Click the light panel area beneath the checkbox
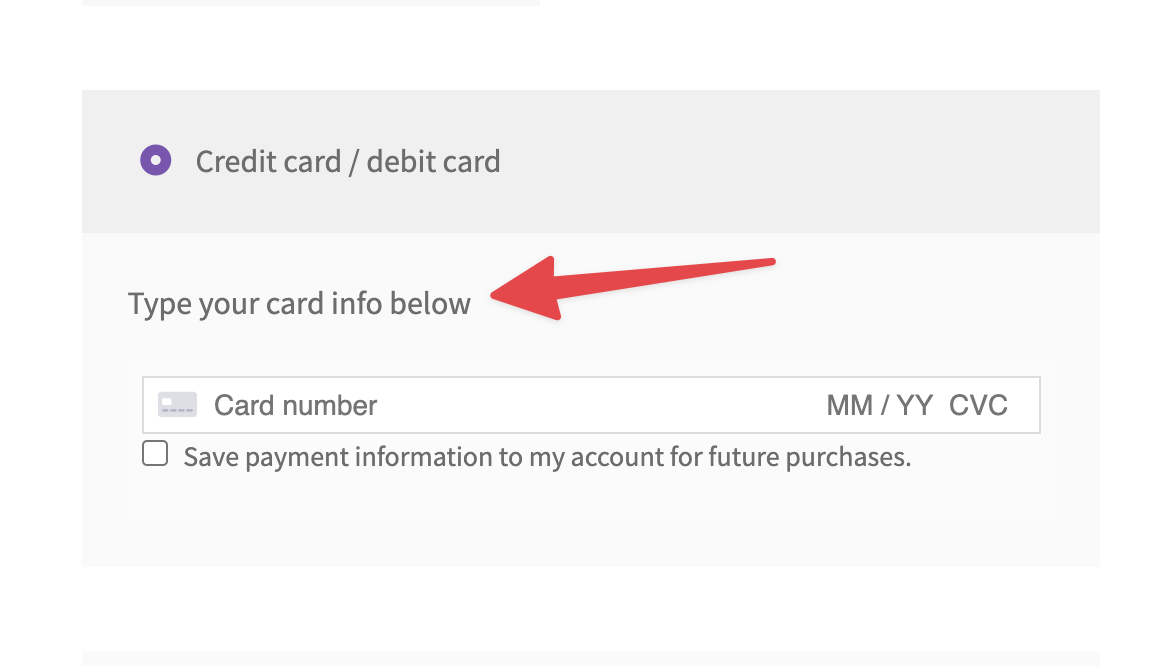This screenshot has height=666, width=1172. pos(590,520)
